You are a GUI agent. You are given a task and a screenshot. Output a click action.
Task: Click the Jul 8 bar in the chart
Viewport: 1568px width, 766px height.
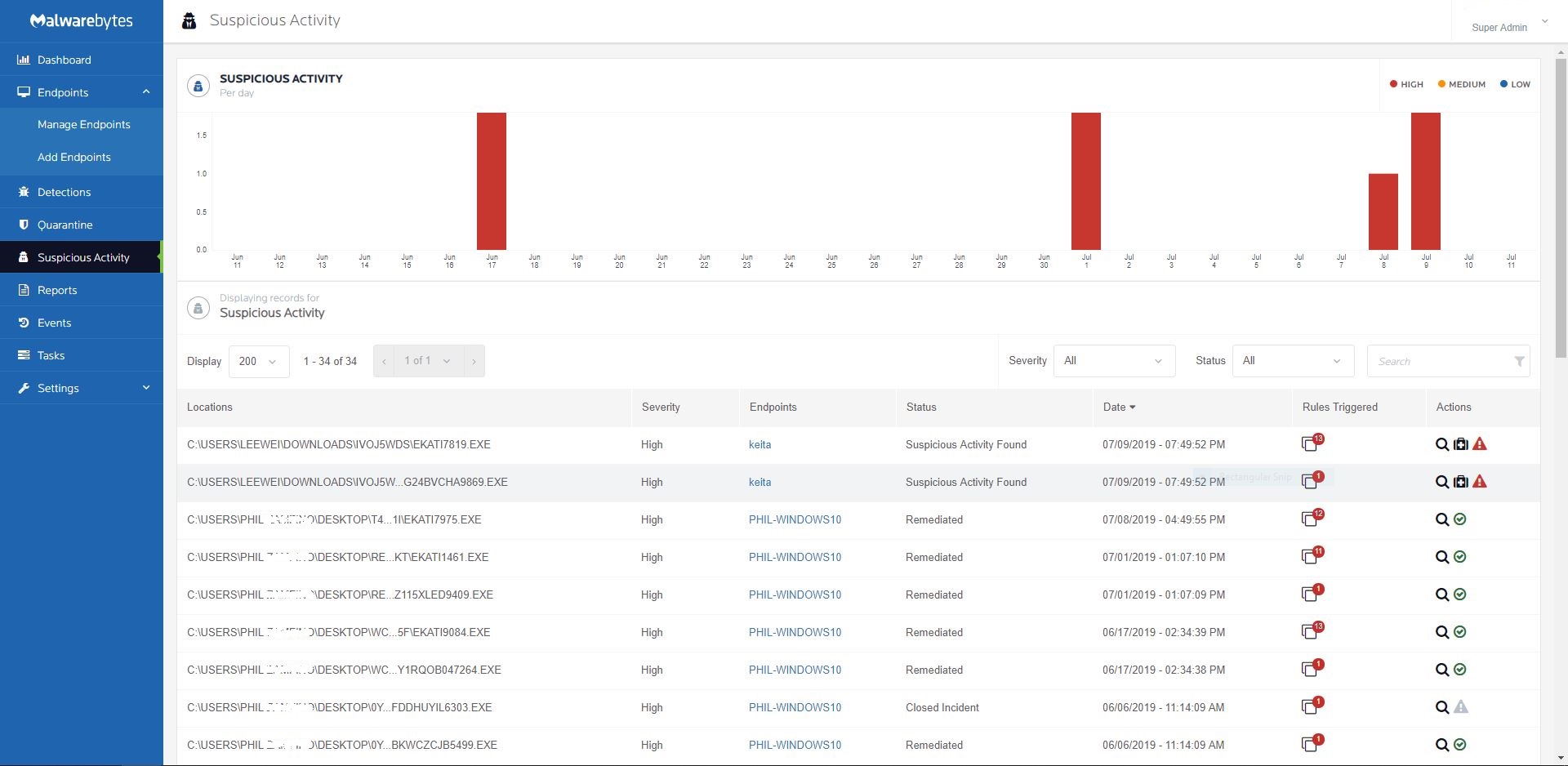[1383, 212]
